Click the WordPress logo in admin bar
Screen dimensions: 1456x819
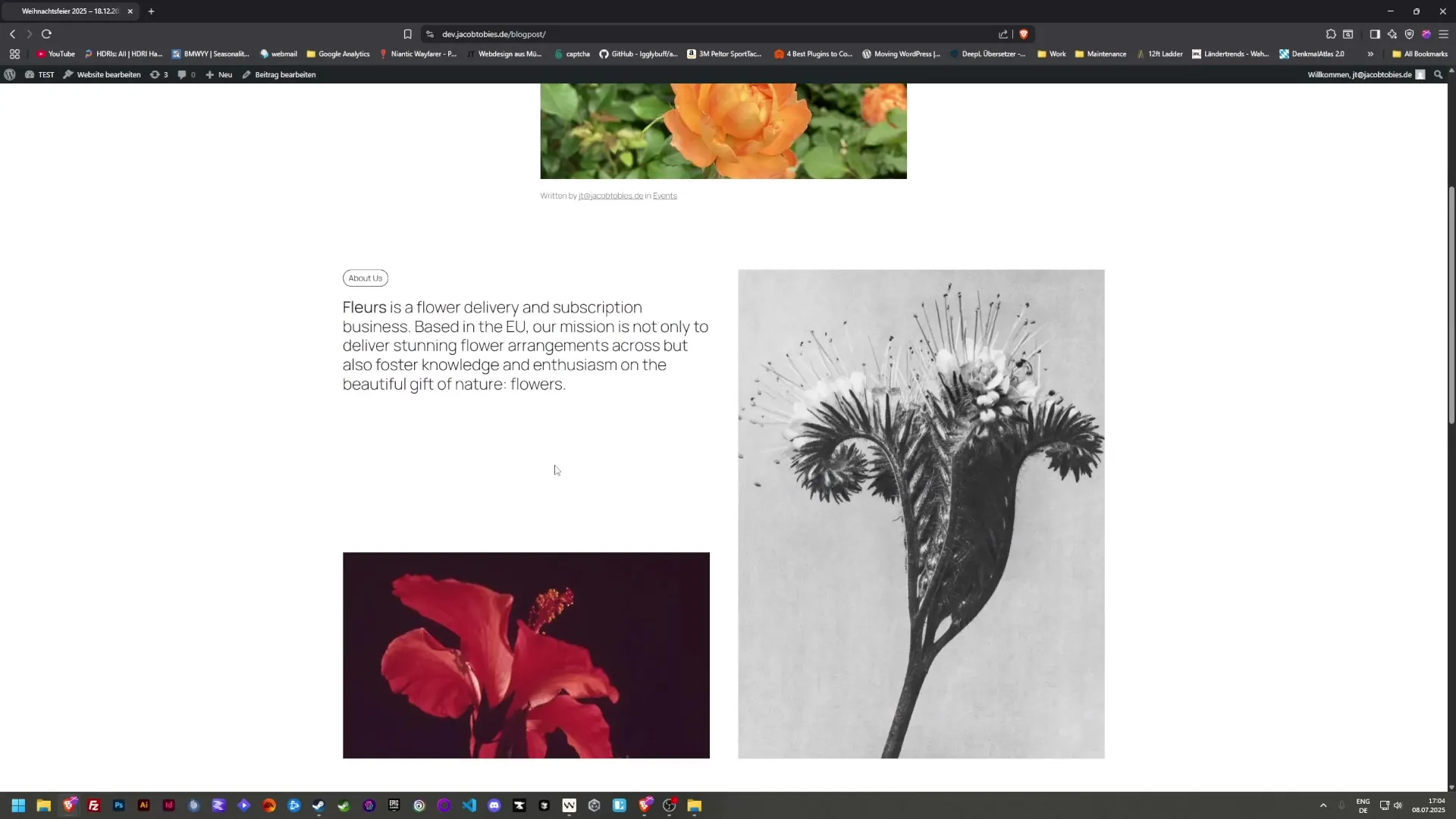10,74
